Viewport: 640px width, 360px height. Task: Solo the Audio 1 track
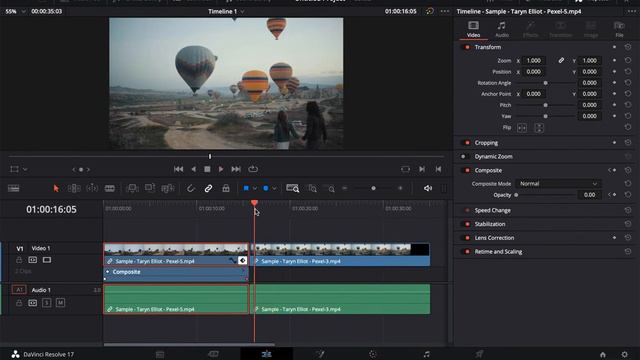[x=47, y=303]
